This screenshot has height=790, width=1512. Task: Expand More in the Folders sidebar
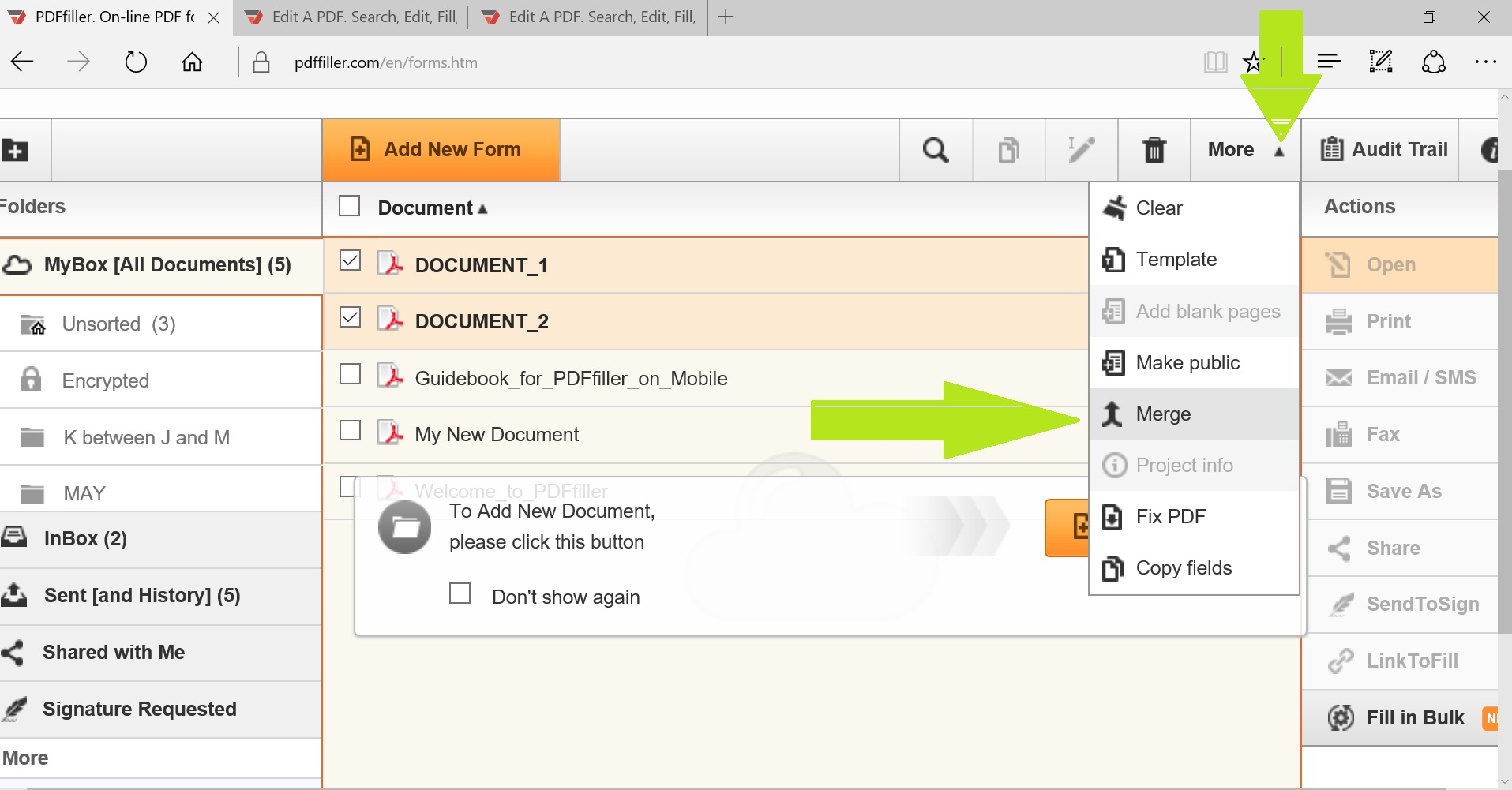click(x=25, y=758)
